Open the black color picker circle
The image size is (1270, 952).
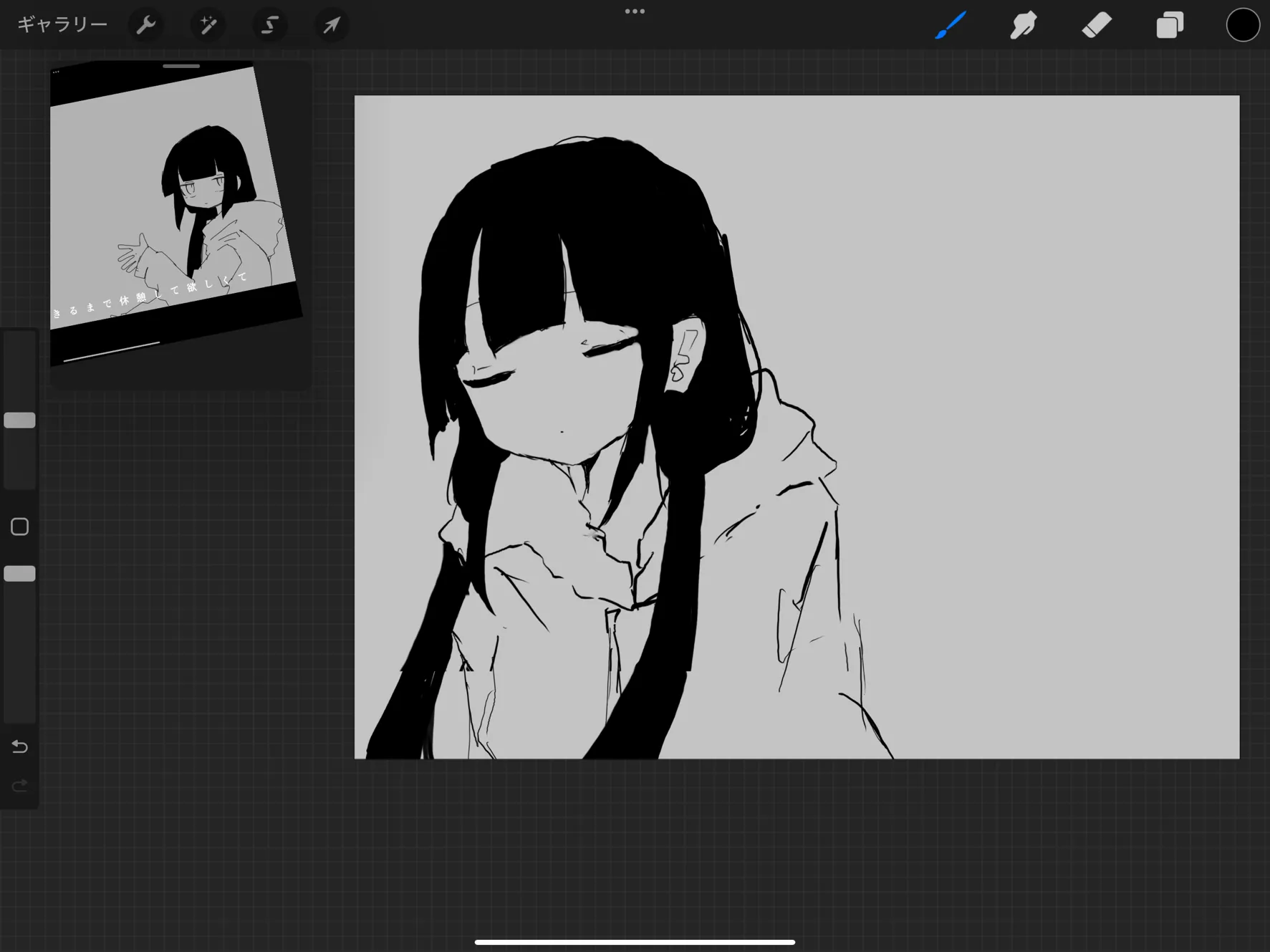pos(1243,25)
